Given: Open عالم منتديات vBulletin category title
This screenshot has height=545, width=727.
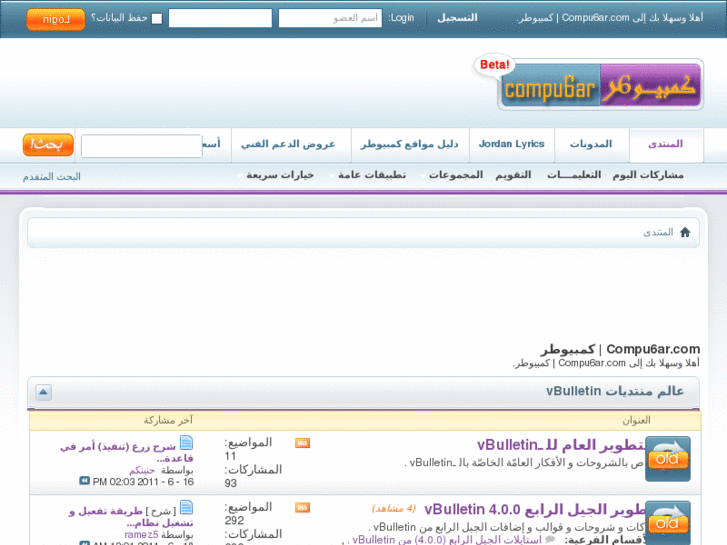Looking at the screenshot, I should (x=615, y=391).
